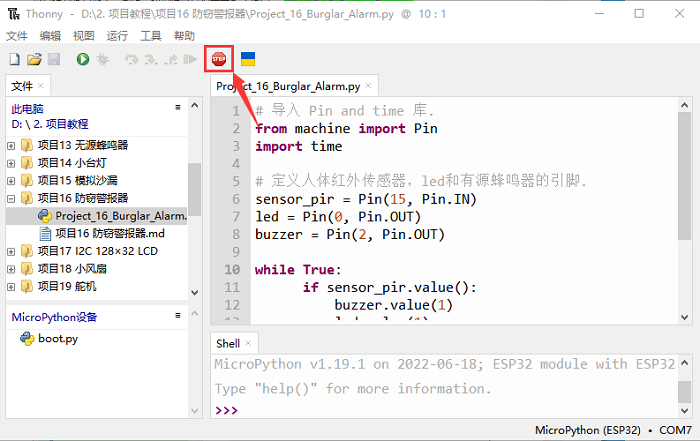Start debugging with the bug icon
This screenshot has width=700, height=441.
tap(102, 60)
